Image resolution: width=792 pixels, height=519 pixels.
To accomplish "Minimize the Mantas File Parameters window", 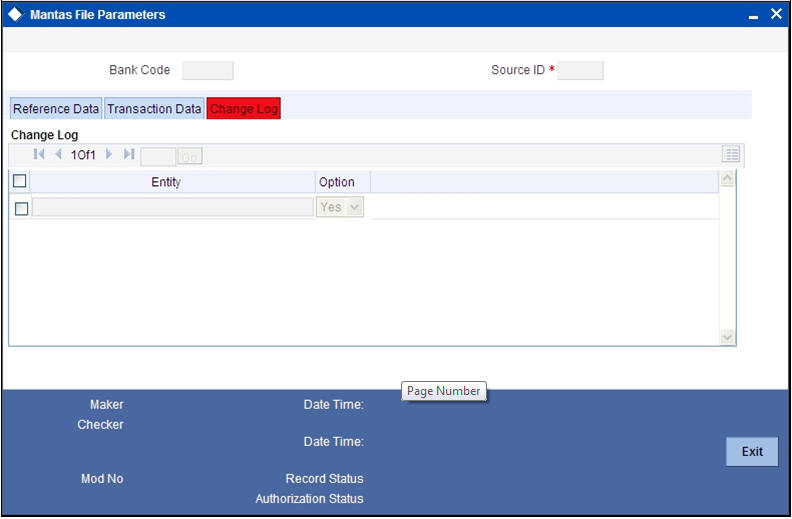I will coord(753,17).
